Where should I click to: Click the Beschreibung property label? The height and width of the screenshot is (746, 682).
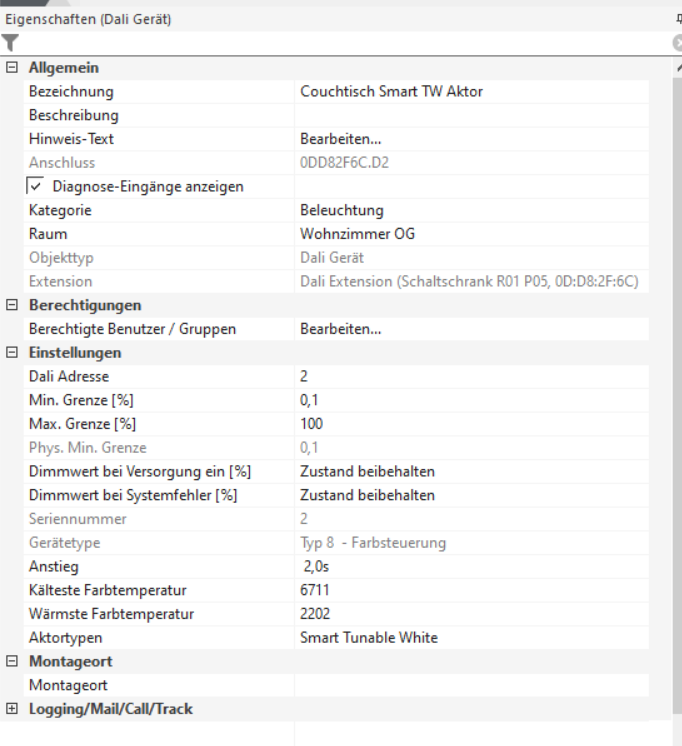coord(74,115)
